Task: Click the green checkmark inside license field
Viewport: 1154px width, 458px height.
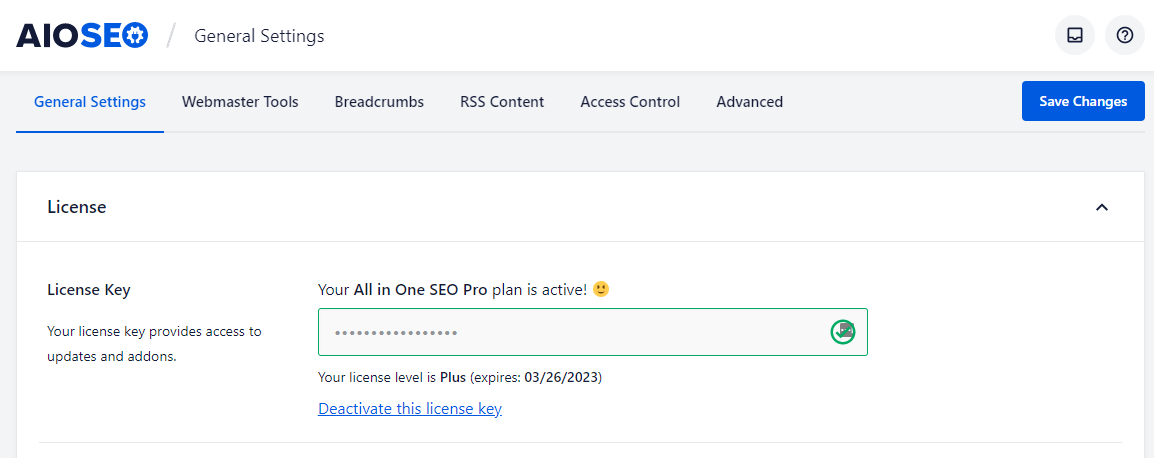Action: pos(843,332)
